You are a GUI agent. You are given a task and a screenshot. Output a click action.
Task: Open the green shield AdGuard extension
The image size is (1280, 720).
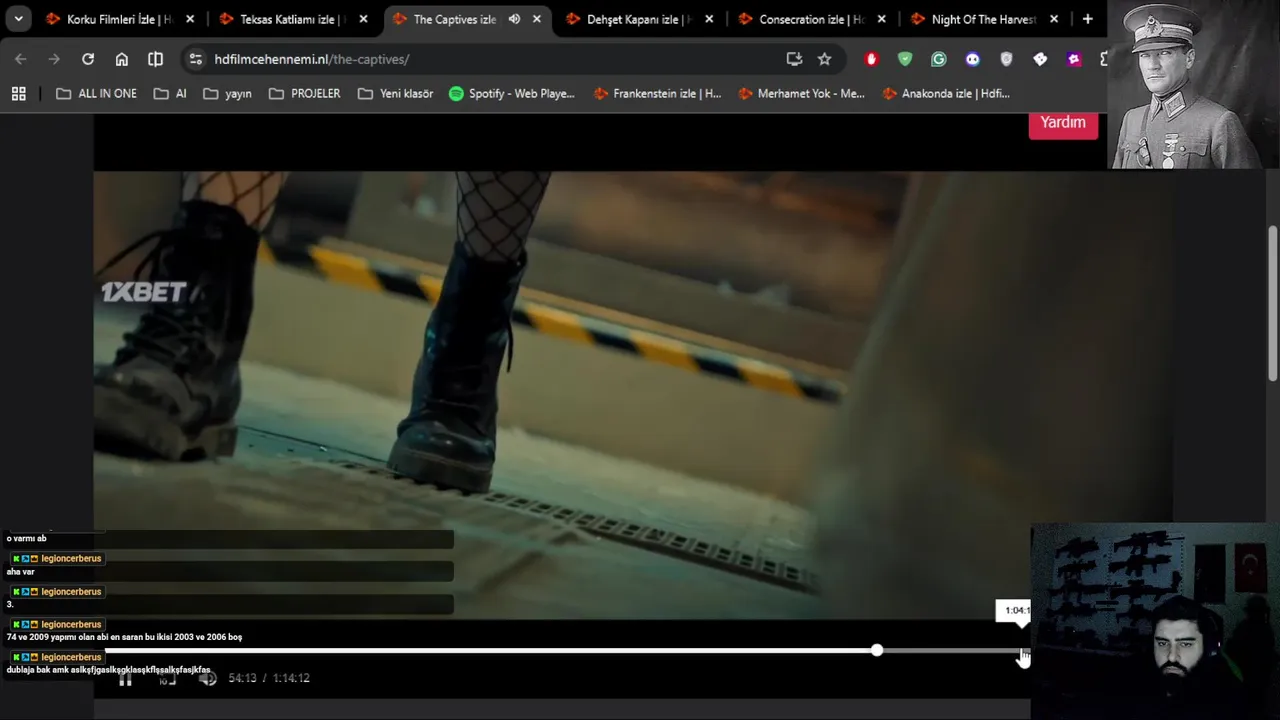click(905, 59)
